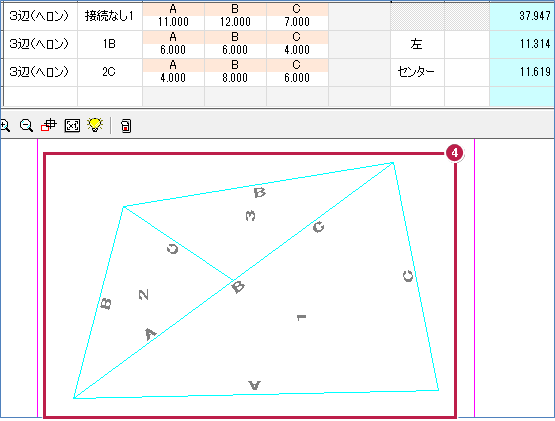This screenshot has width=555, height=421.
Task: Click the first 3辺(ヘロン) type cell
Action: coord(40,16)
